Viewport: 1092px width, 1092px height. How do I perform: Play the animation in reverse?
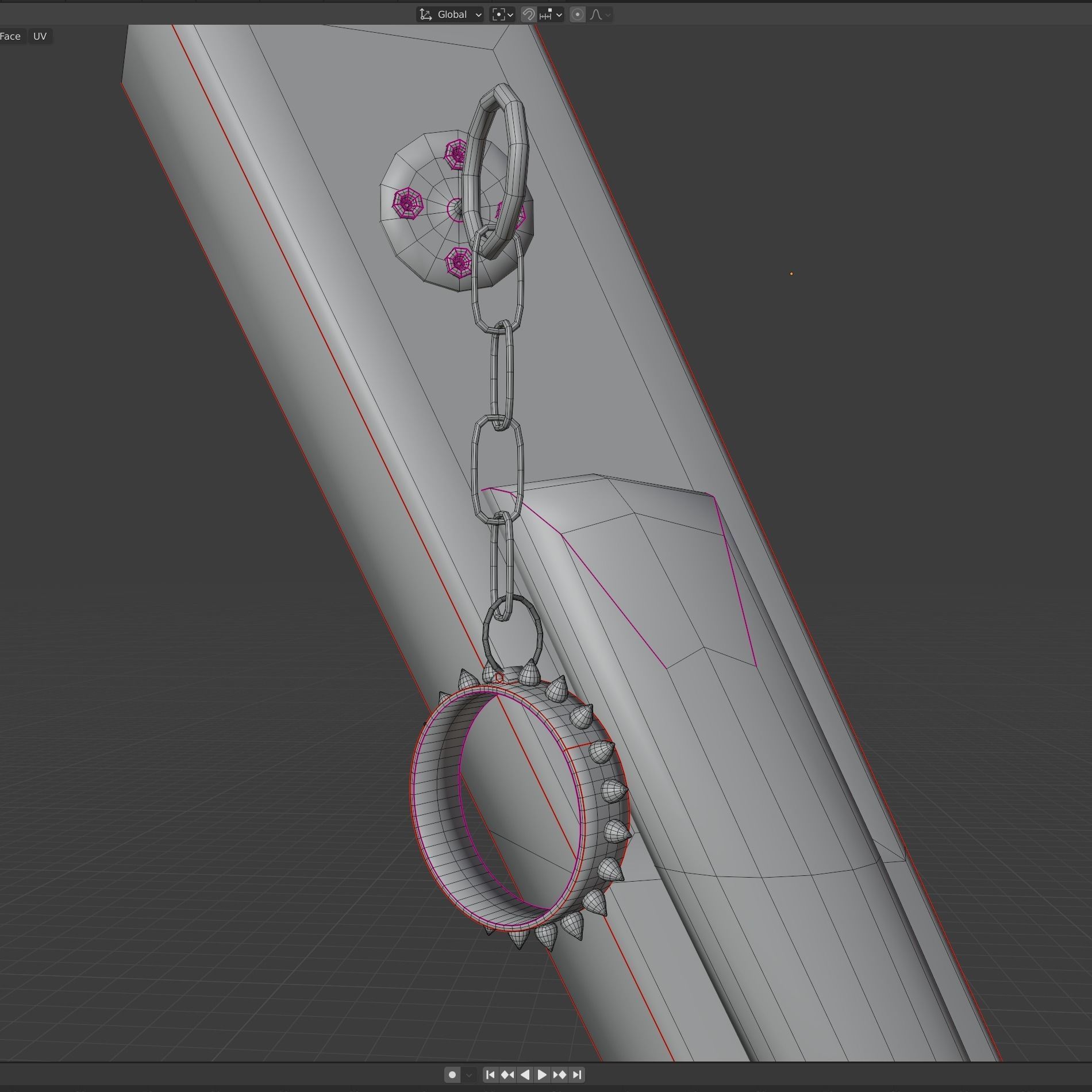click(525, 1075)
